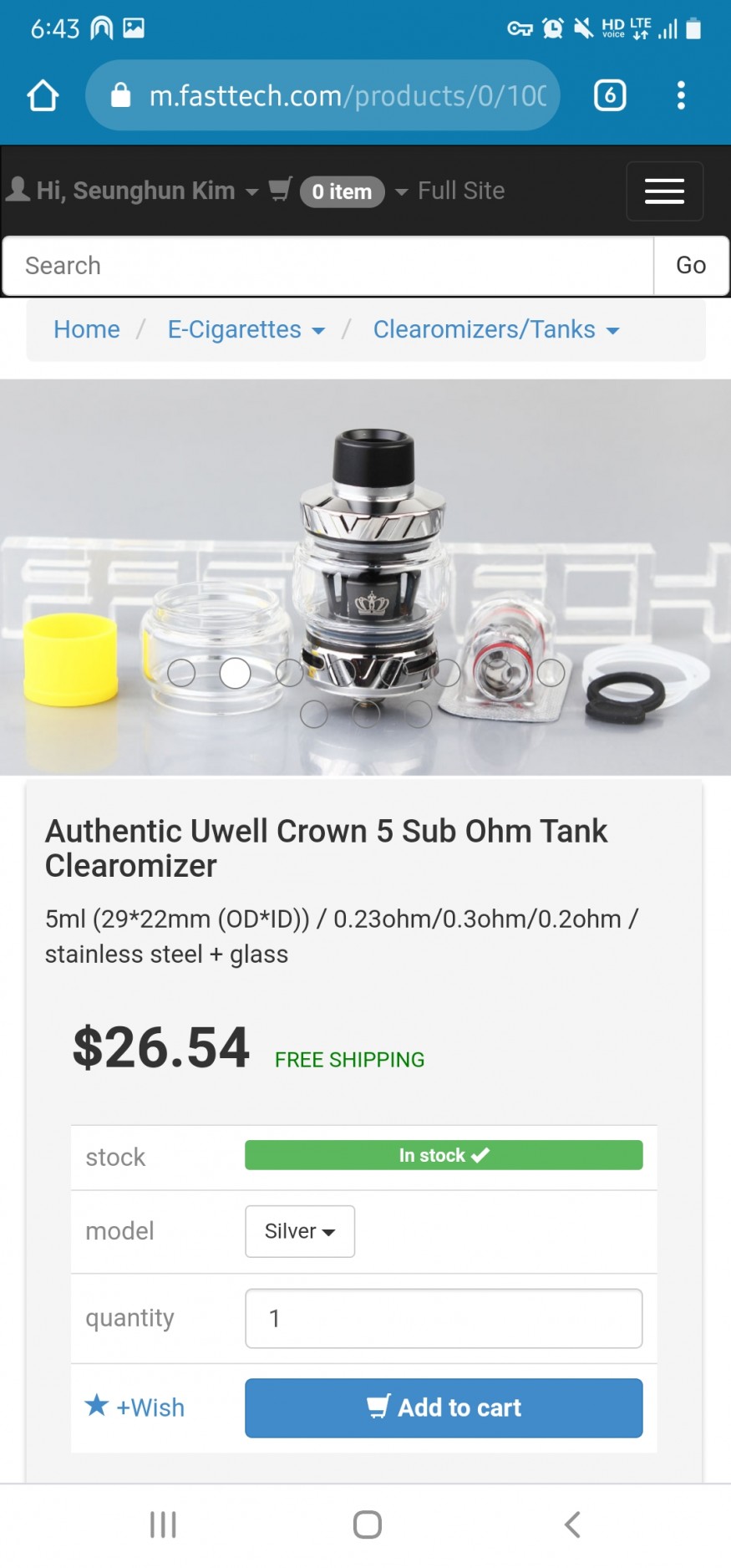
Task: Click the star +Wish icon
Action: [97, 1405]
